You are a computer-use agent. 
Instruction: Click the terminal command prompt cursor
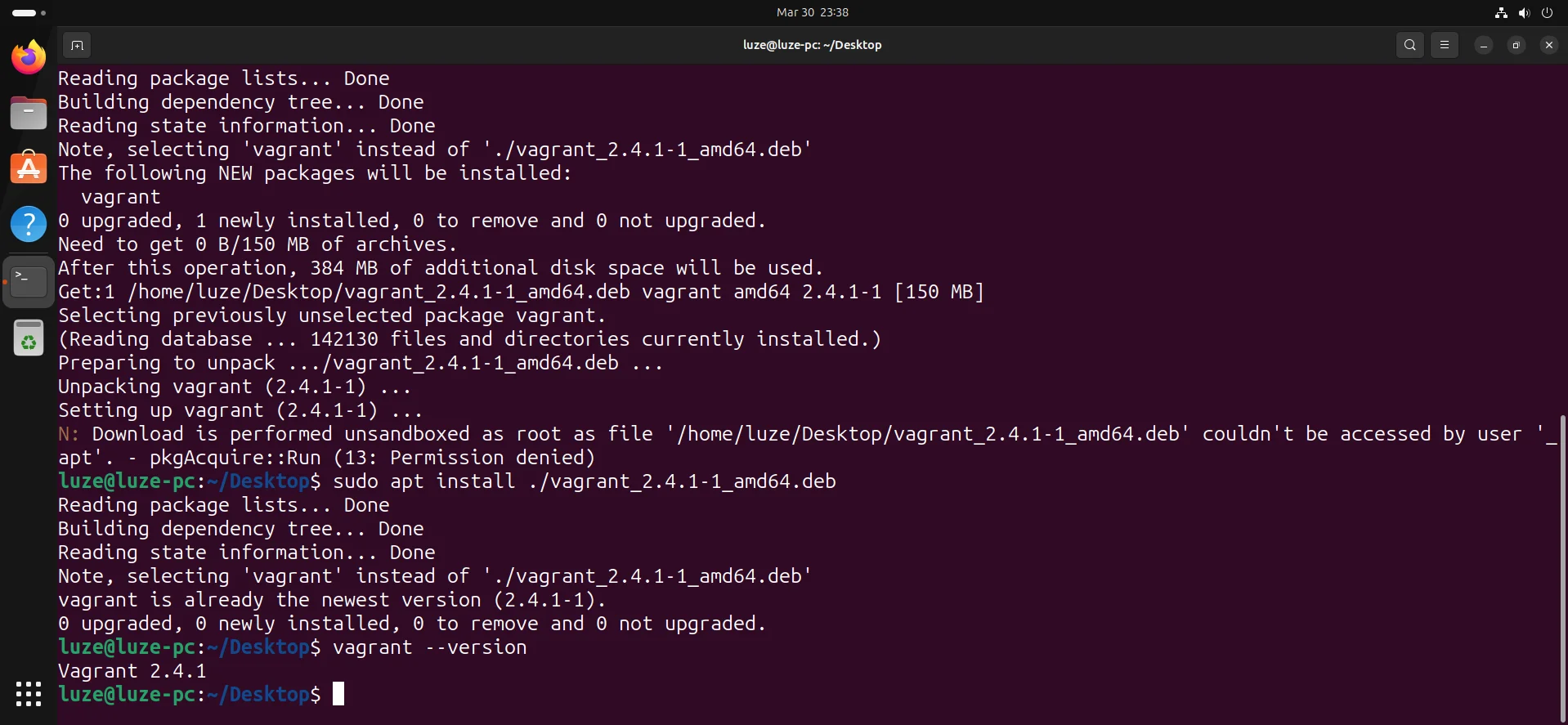338,694
